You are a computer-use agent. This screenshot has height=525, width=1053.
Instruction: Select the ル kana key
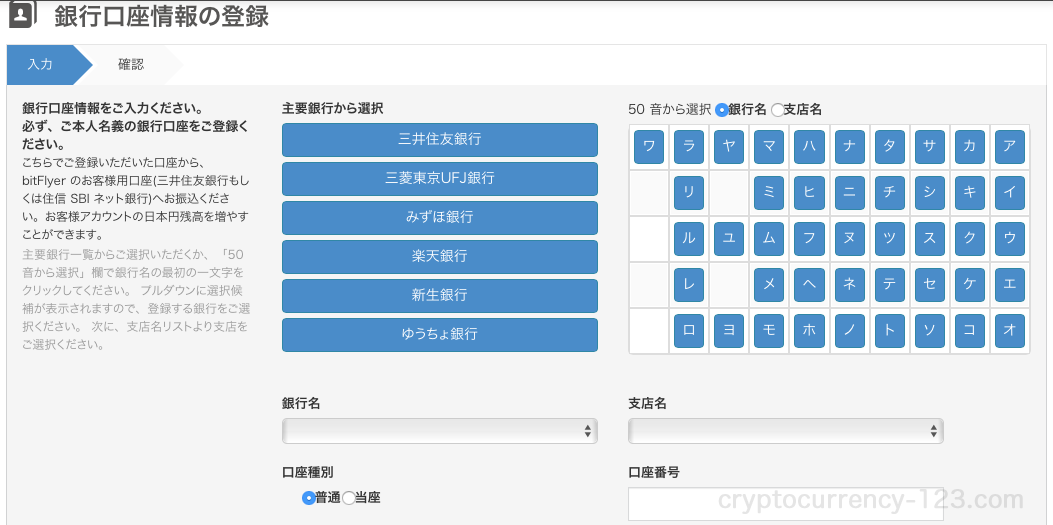point(689,239)
